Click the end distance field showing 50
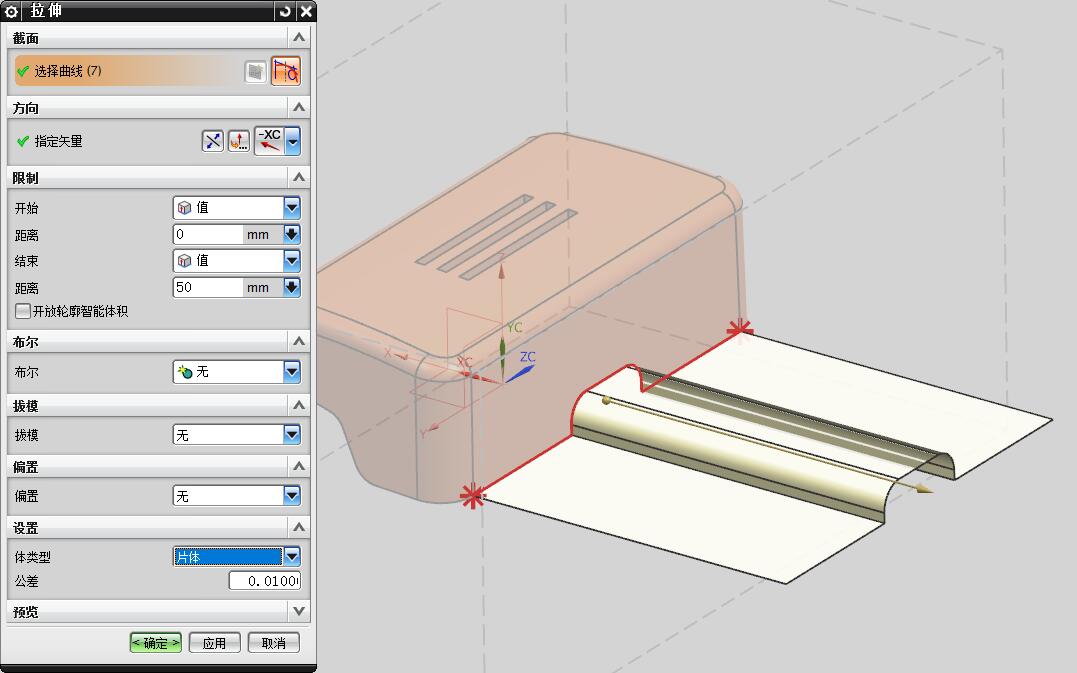Screen dimensions: 1077x673 click(208, 287)
